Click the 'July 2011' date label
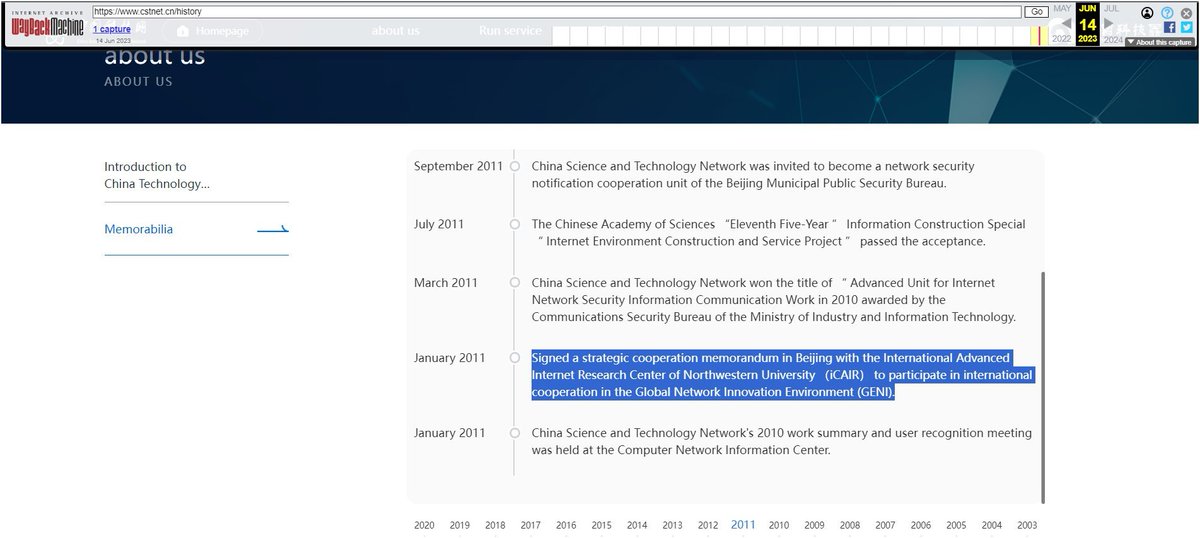The width and height of the screenshot is (1200, 538). 439,224
